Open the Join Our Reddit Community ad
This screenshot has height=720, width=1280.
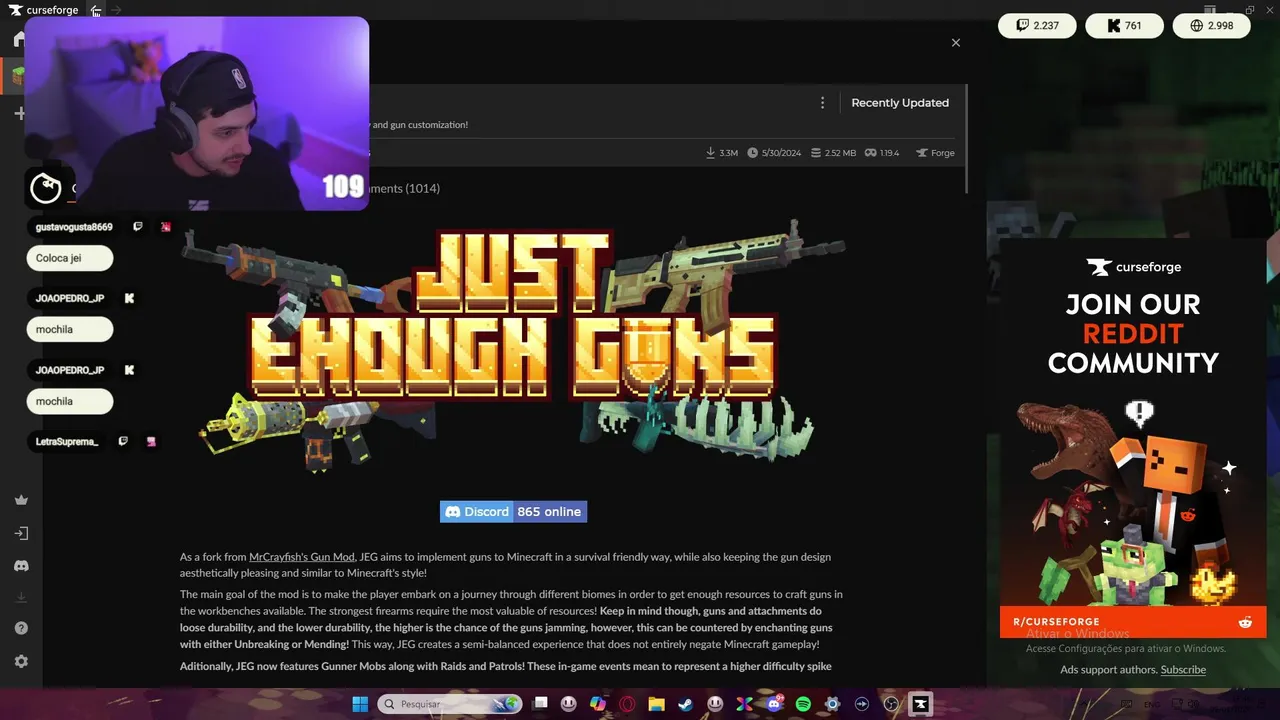[1133, 438]
